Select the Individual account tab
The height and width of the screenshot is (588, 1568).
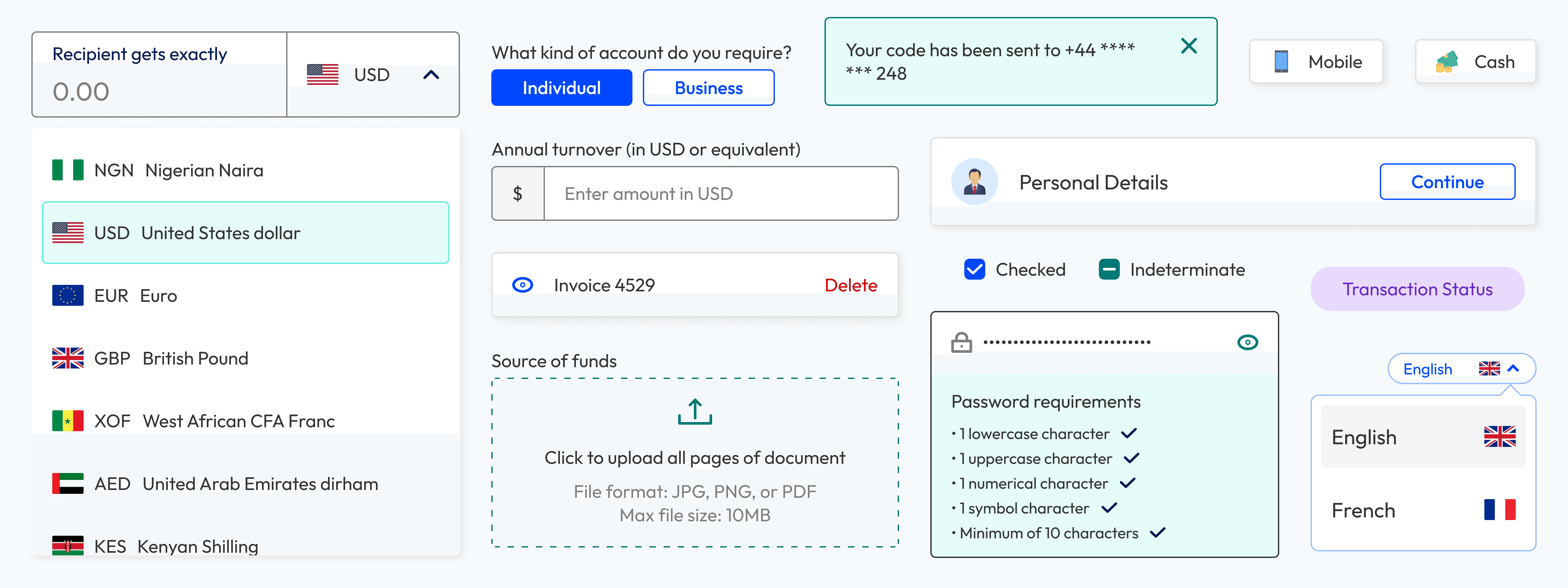click(x=561, y=87)
